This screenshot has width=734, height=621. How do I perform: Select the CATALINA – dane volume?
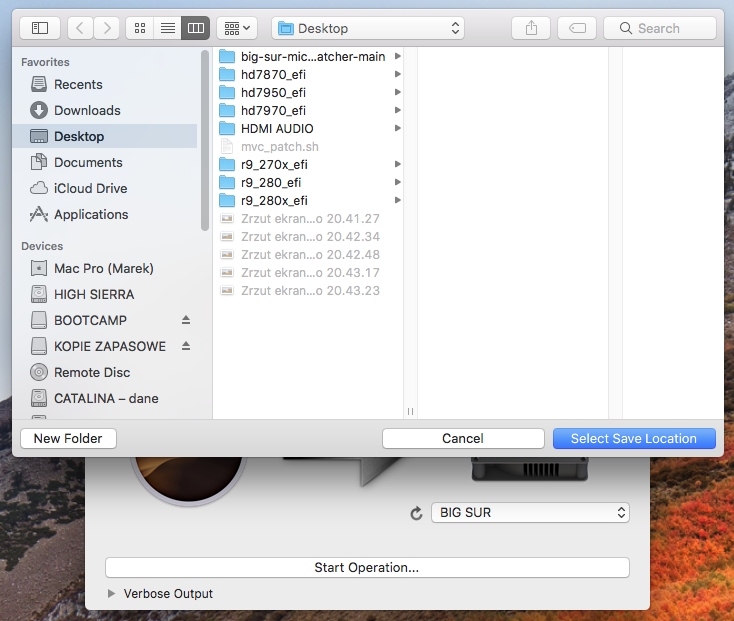pyautogui.click(x=105, y=398)
